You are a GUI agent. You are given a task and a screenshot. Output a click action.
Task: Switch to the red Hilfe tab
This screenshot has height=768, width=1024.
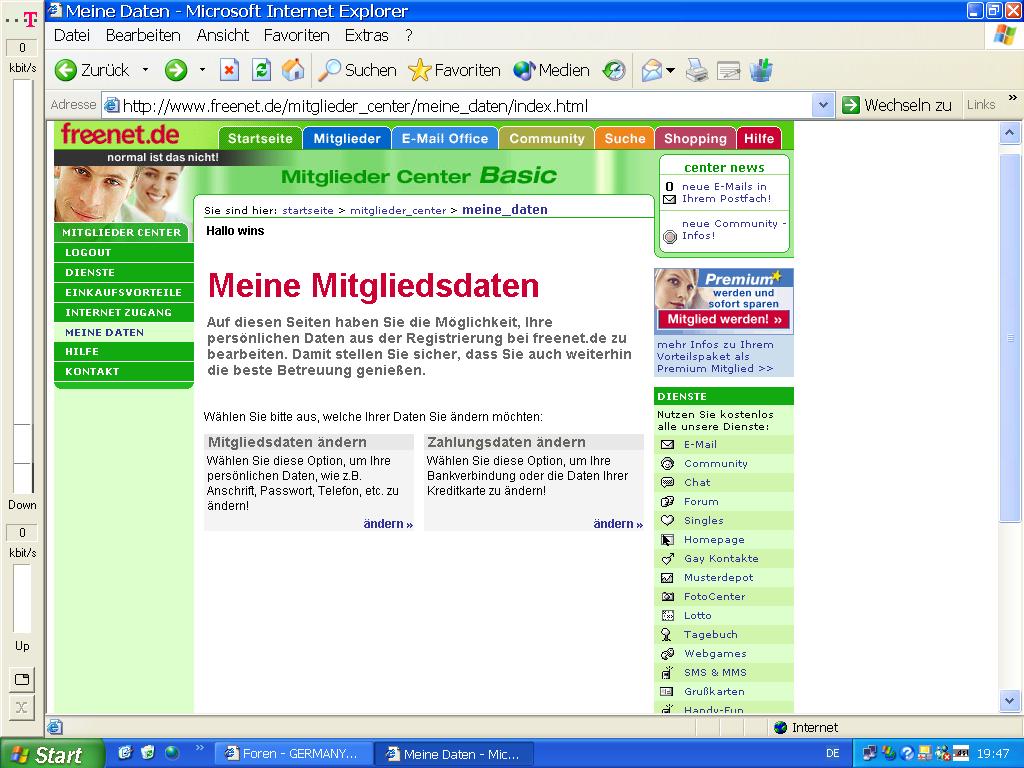pyautogui.click(x=759, y=138)
